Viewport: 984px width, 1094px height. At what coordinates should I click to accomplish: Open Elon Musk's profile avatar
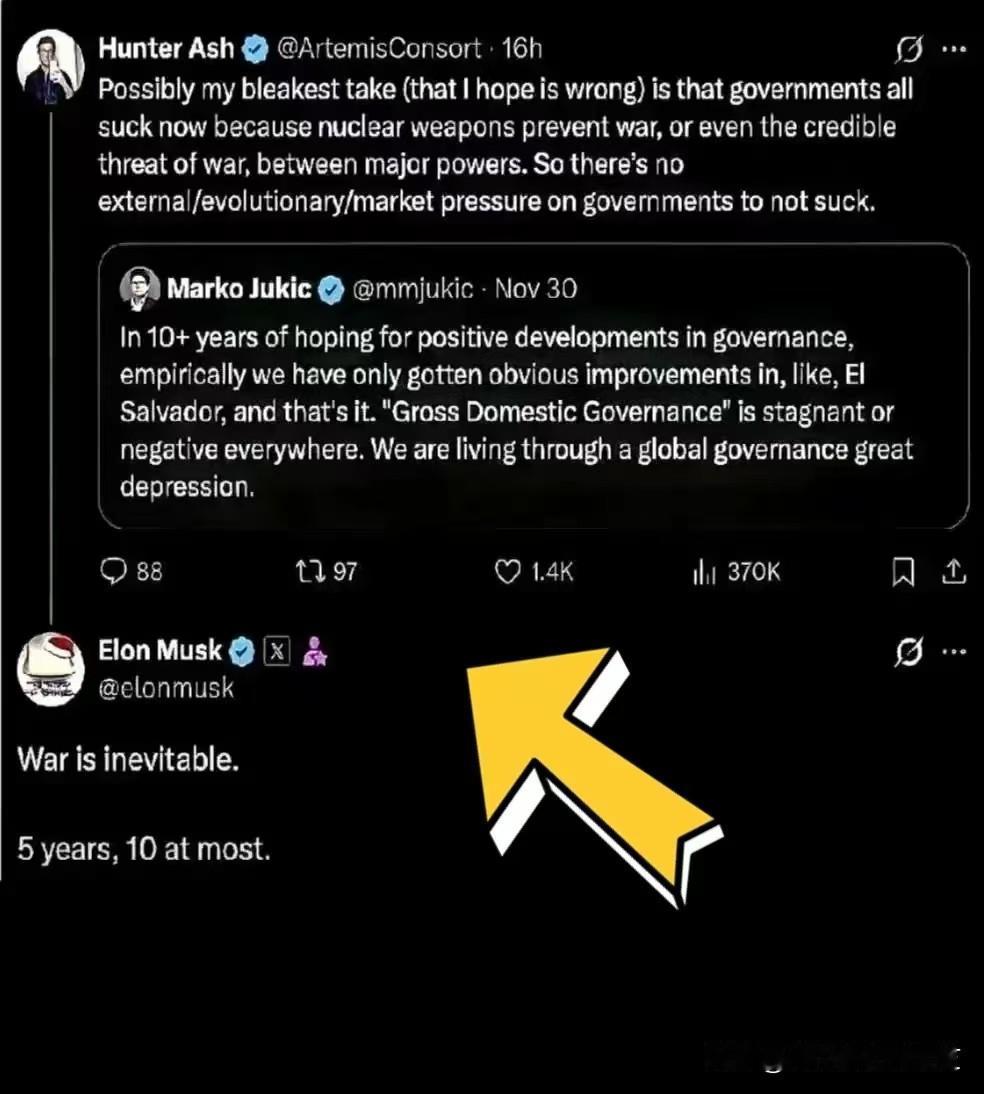point(51,669)
